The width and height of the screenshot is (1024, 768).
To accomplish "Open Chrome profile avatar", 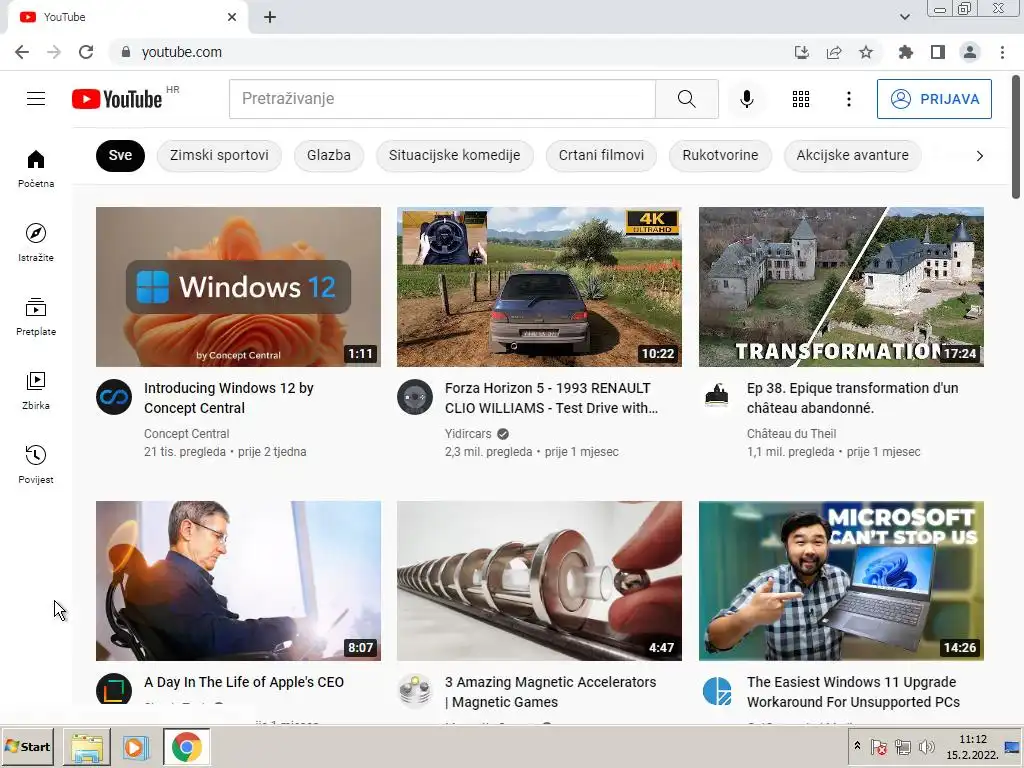I will tap(970, 52).
